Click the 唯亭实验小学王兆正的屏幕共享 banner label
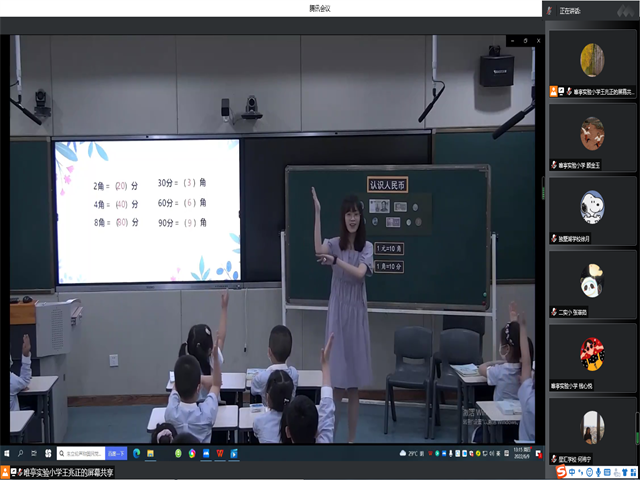Screen dimensions: 640x480 [x=67, y=472]
